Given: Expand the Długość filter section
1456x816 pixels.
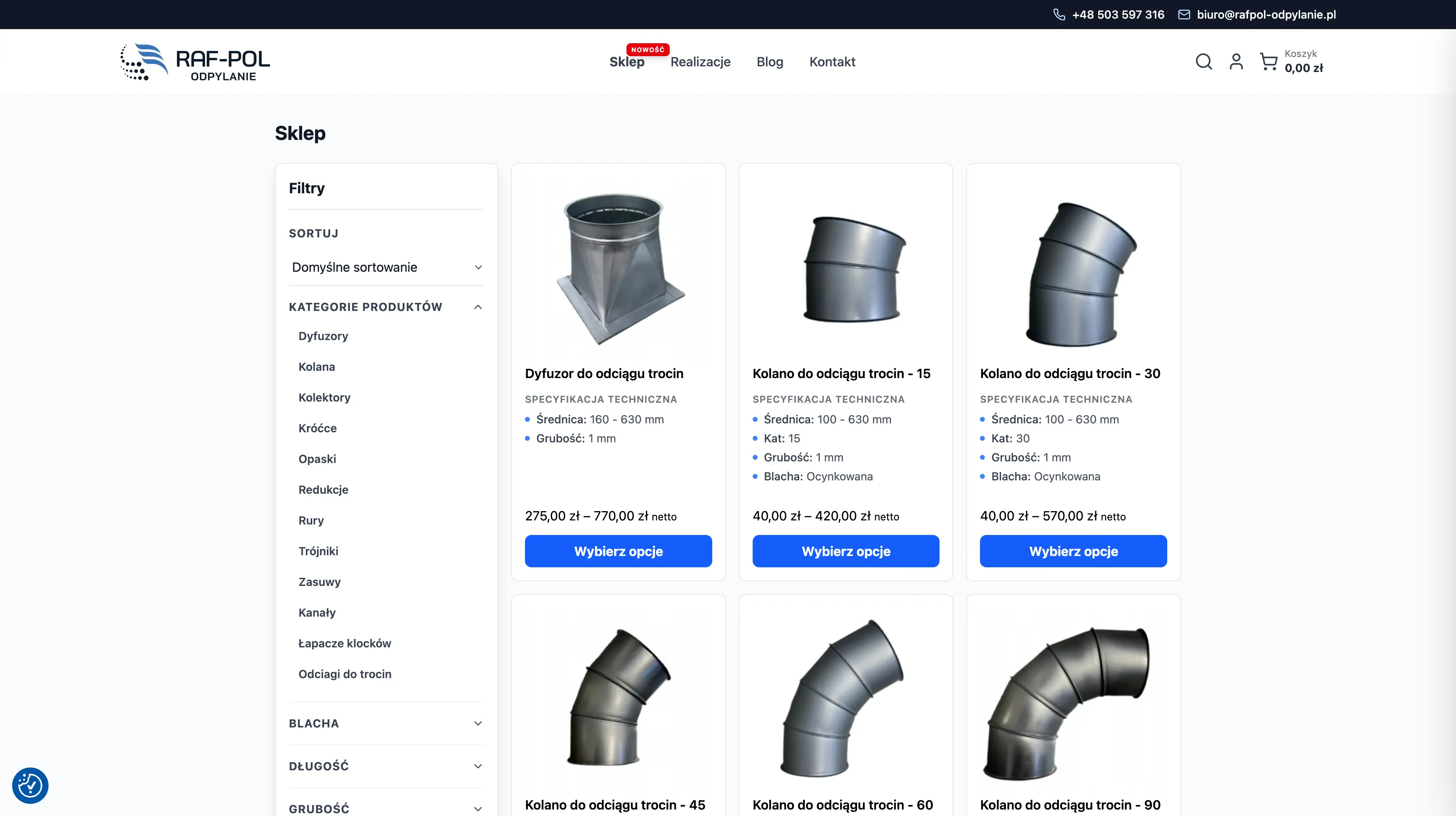Looking at the screenshot, I should point(478,766).
